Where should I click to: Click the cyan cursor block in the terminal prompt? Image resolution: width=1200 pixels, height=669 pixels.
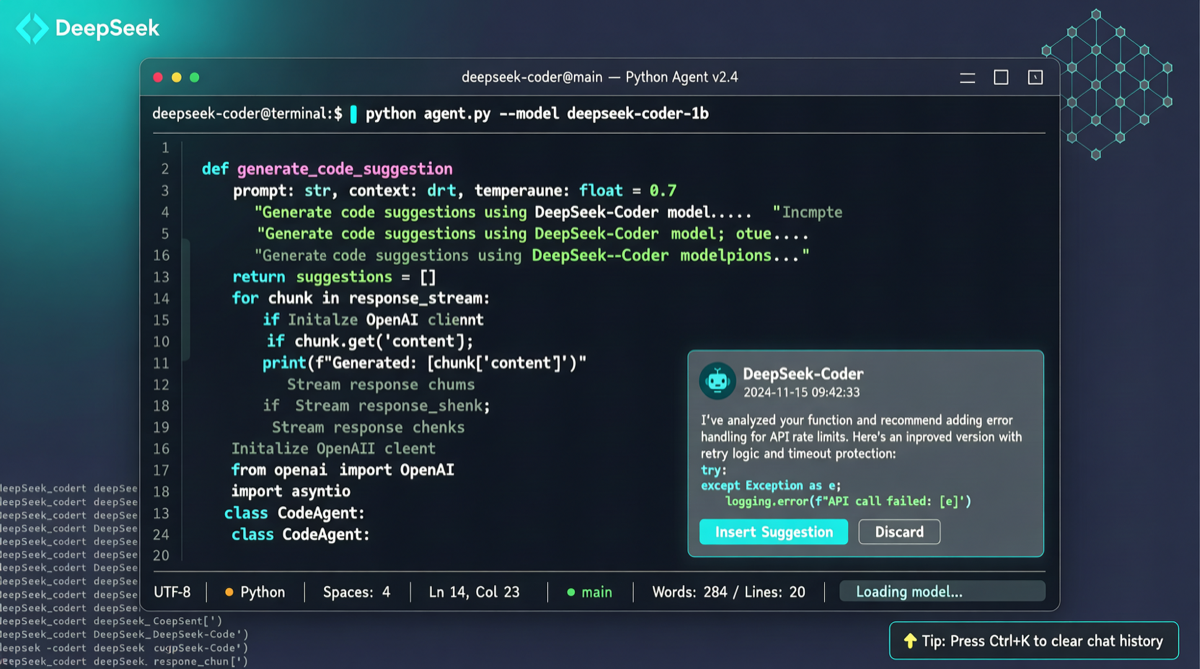pos(353,114)
